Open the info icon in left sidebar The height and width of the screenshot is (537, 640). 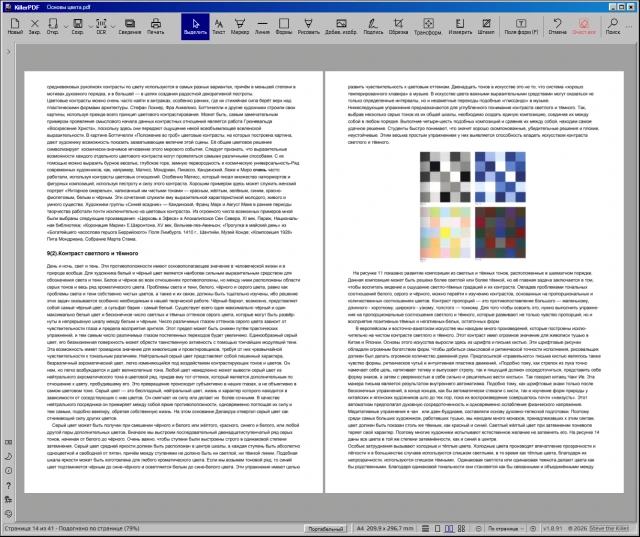tap(8, 470)
